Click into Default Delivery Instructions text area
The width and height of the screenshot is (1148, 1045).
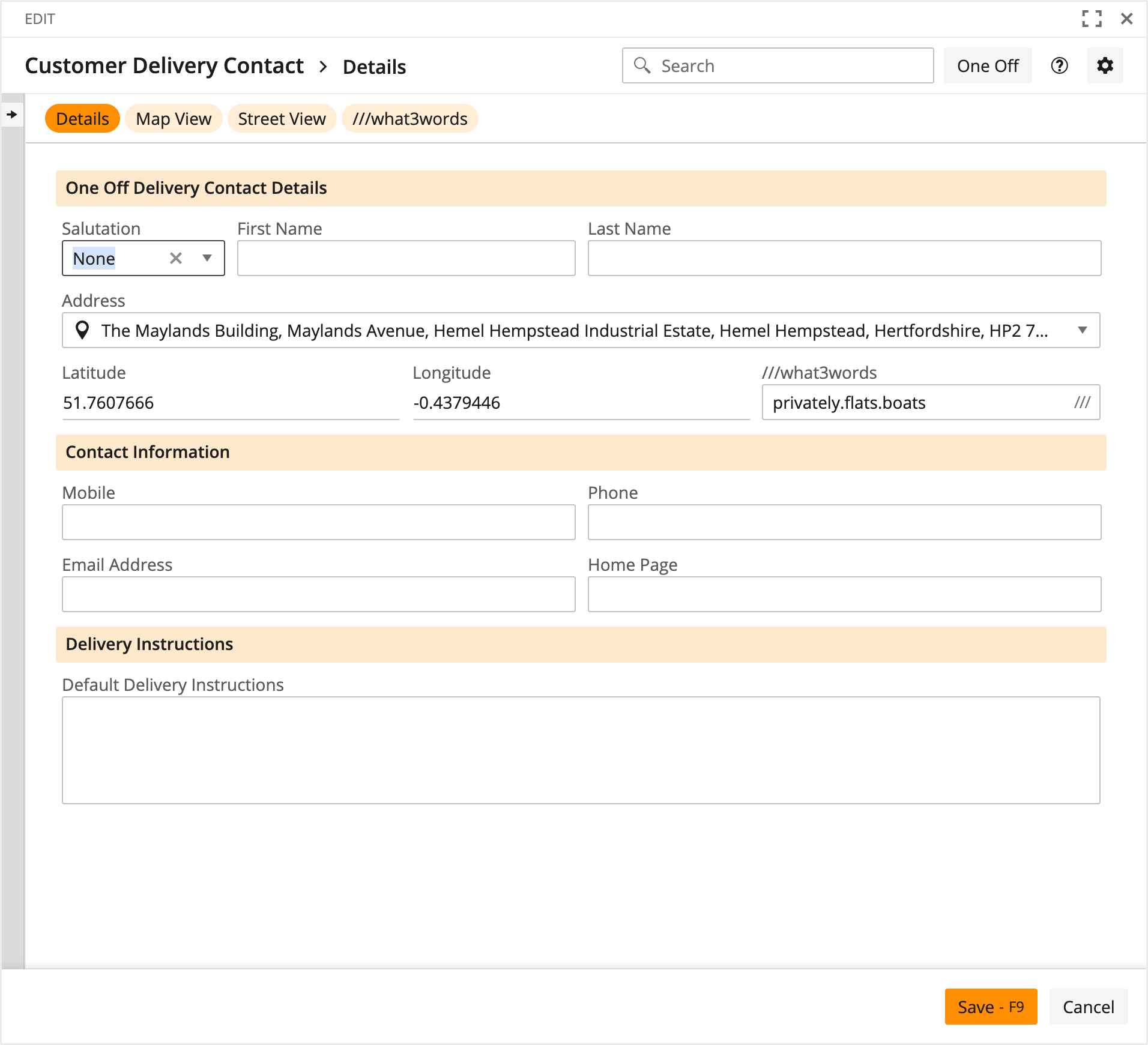coord(581,750)
